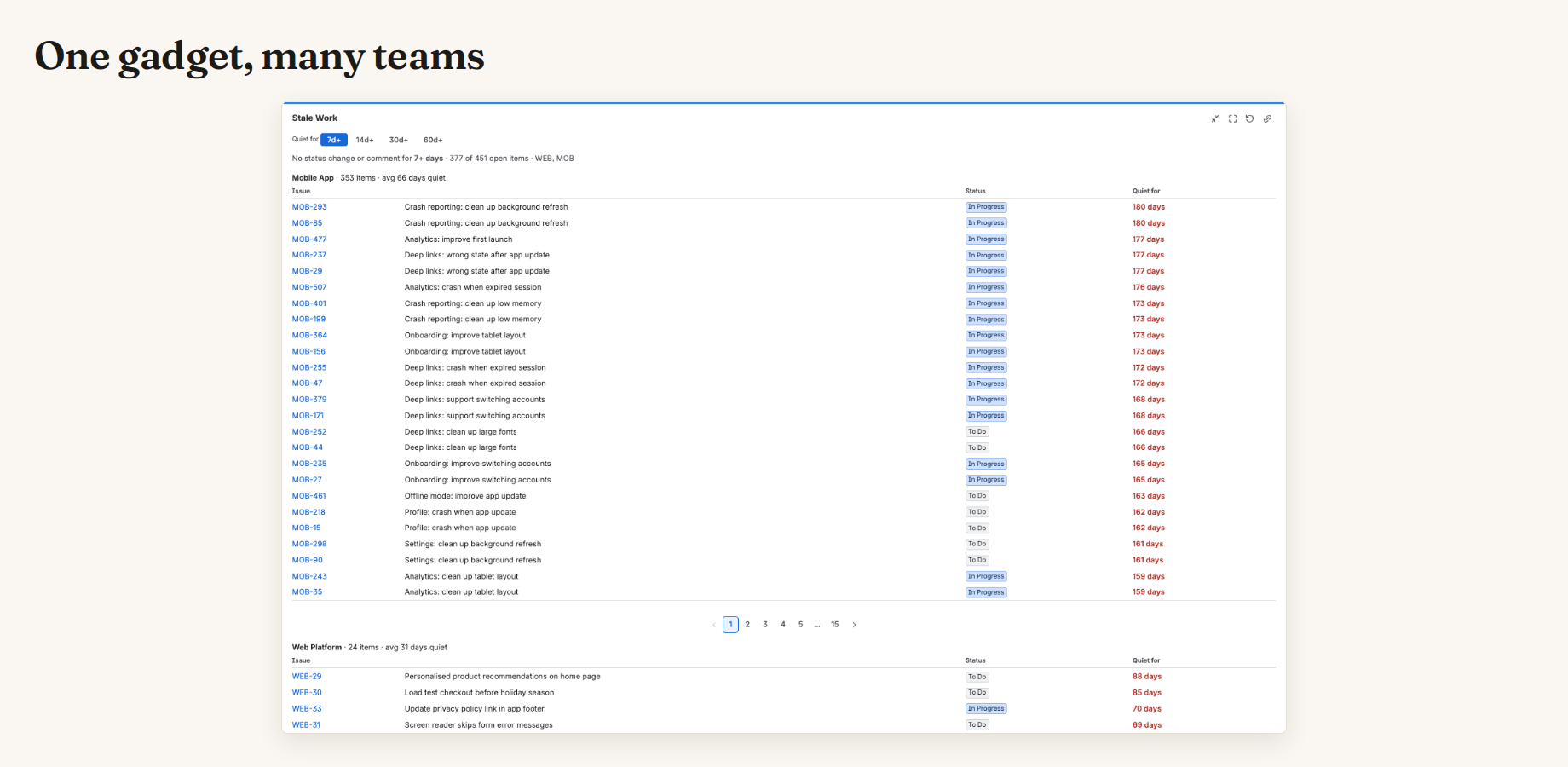Image resolution: width=1568 pixels, height=767 pixels.
Task: Select the 14d+ quiet filter
Action: 365,140
